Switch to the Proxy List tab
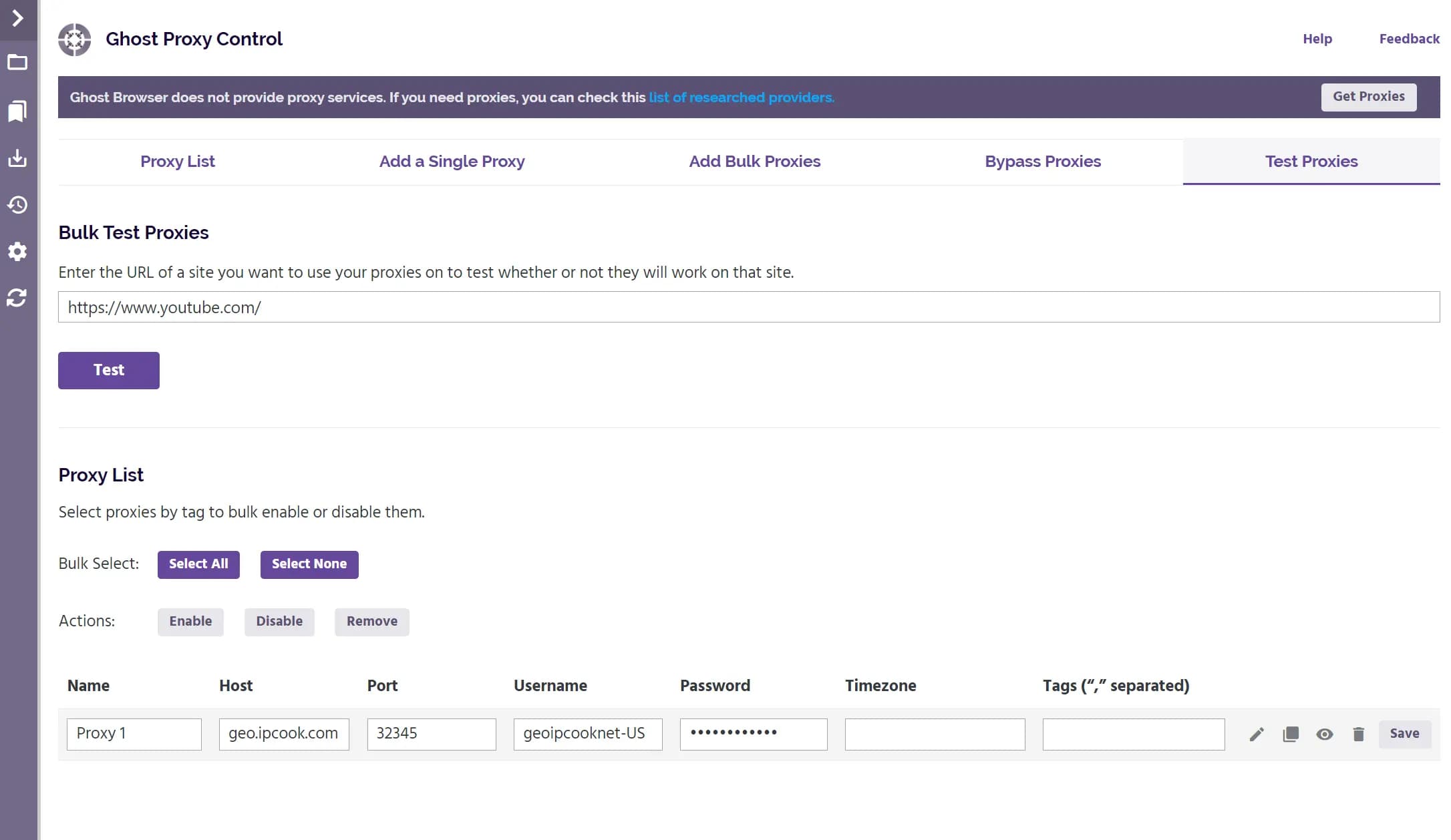The image size is (1451, 840). 177,162
